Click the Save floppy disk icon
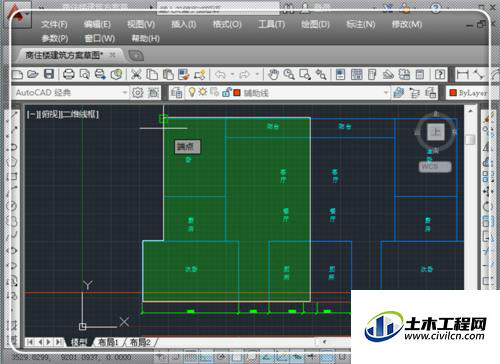 [49, 74]
